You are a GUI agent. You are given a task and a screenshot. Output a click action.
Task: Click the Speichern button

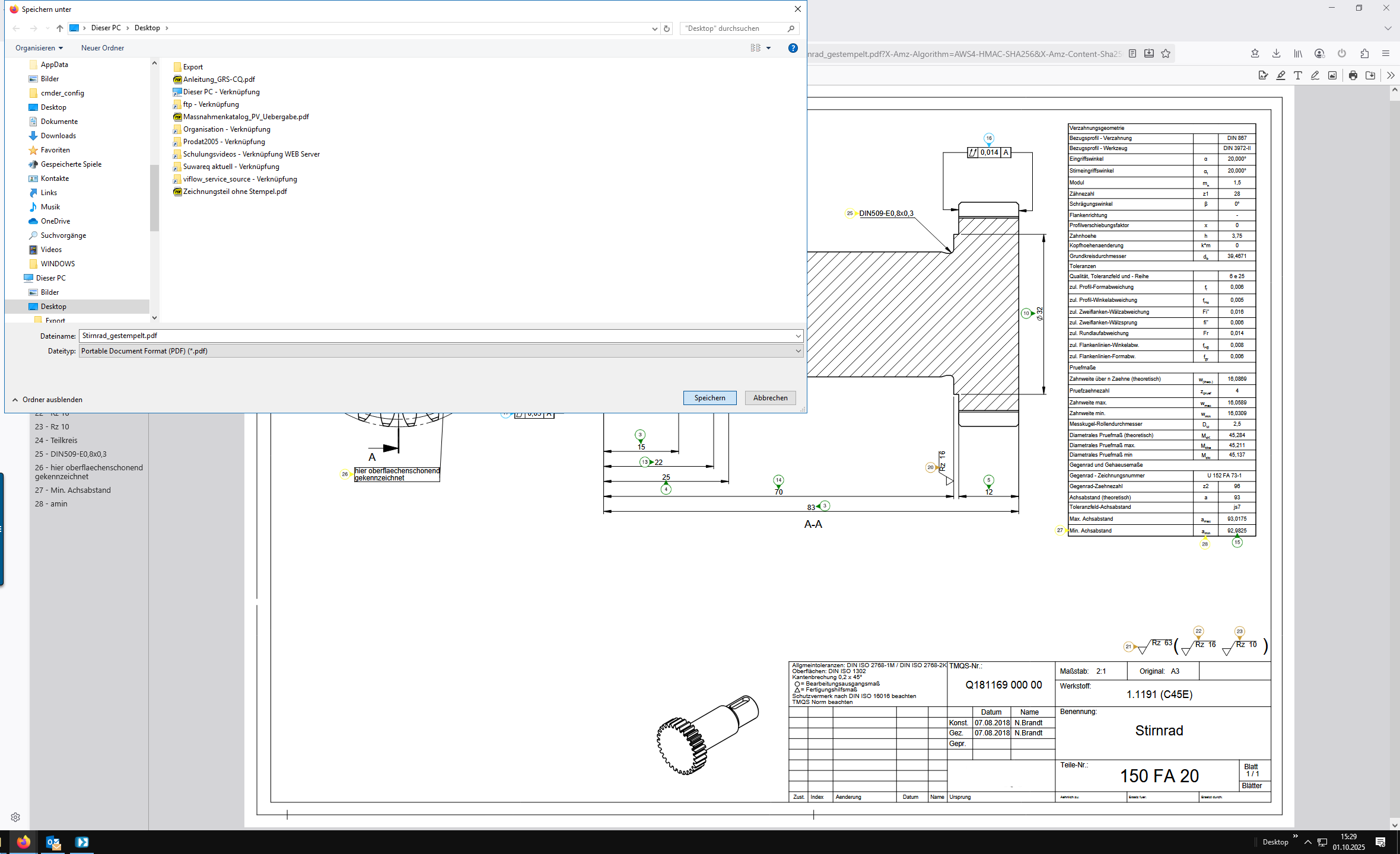point(709,398)
